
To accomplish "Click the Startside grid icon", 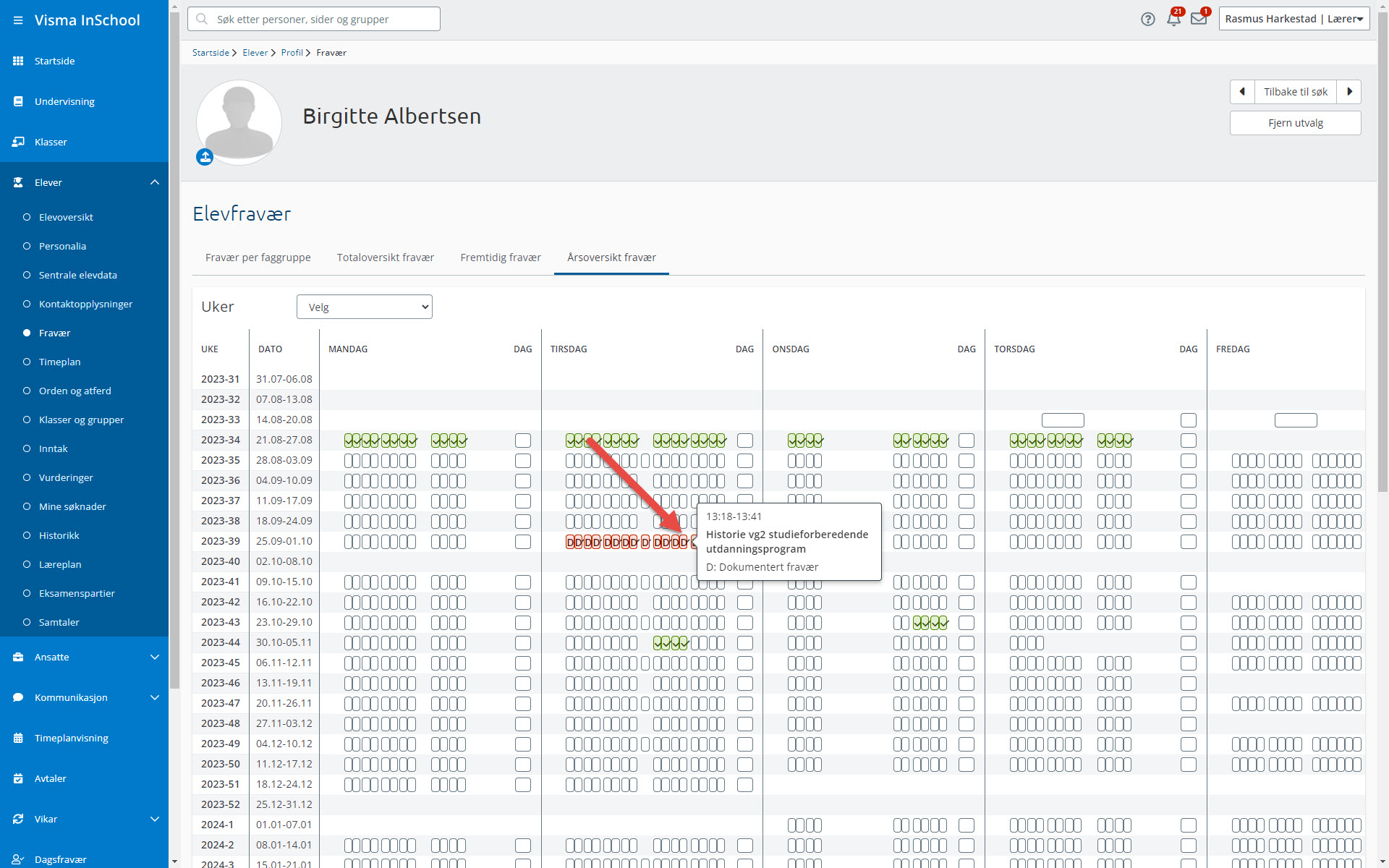I will pos(18,61).
